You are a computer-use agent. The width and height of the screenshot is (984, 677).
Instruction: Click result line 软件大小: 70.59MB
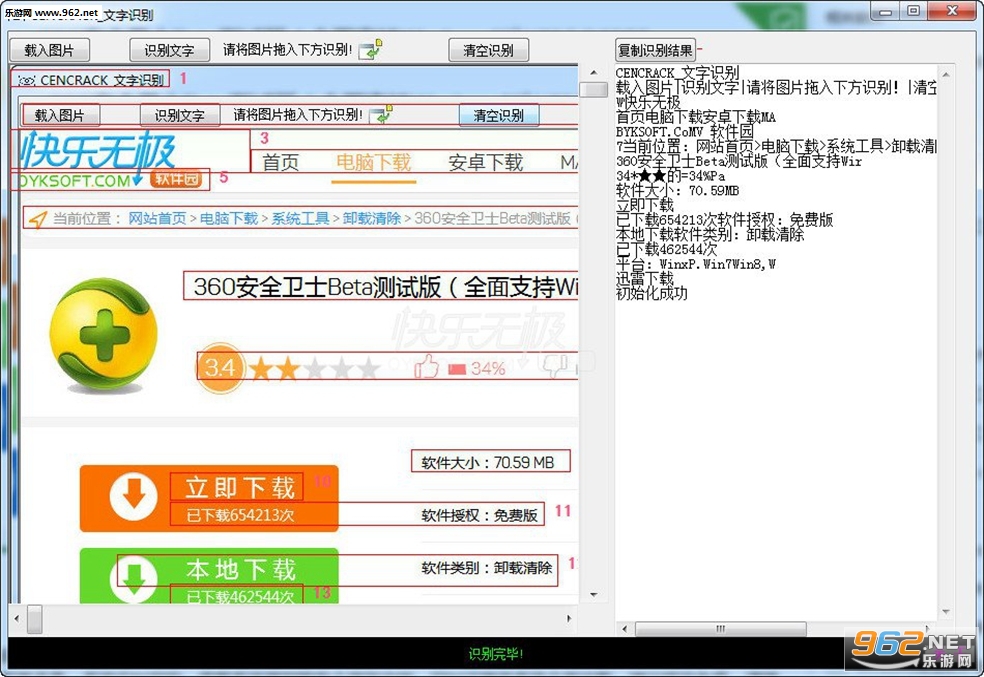pos(677,190)
